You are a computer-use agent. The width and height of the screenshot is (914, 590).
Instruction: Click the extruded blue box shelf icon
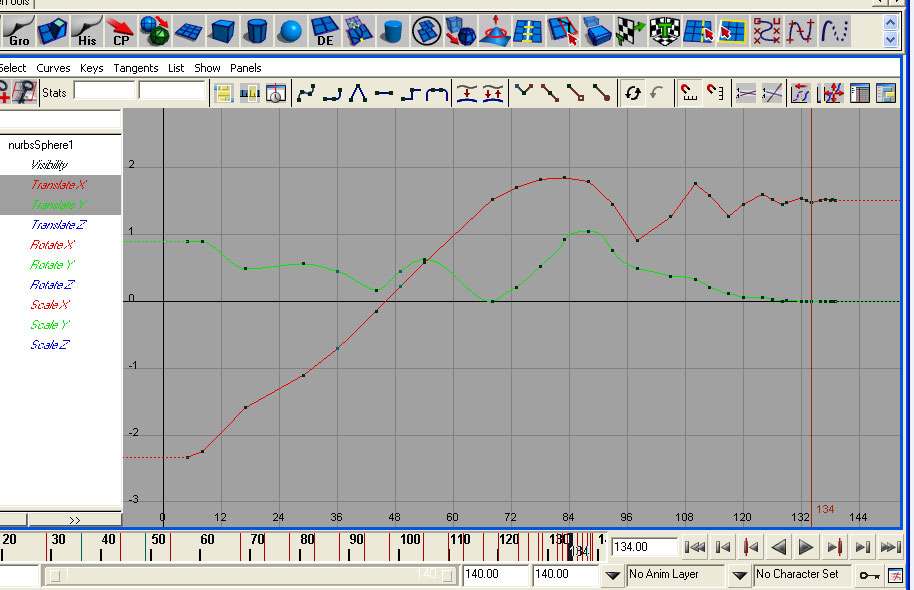(597, 31)
